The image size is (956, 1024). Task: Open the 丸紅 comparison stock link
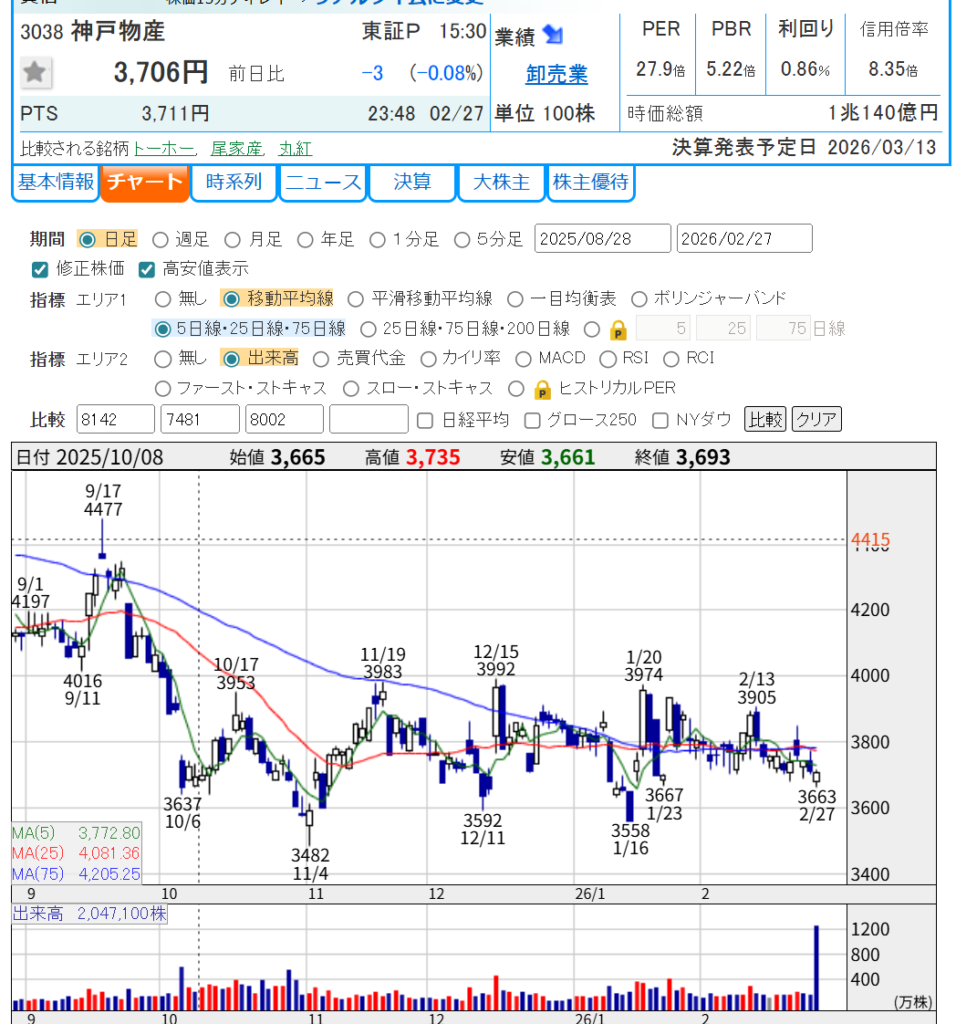(x=295, y=149)
